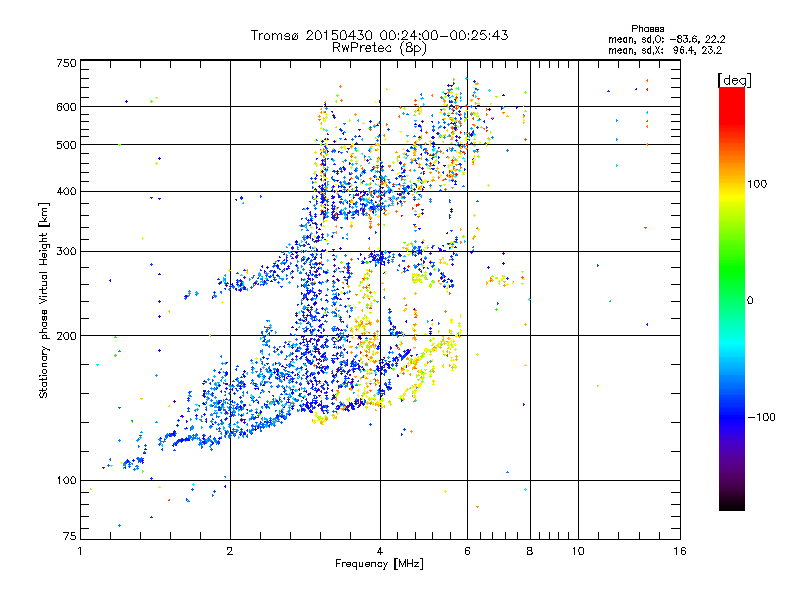800x600 pixels.
Task: Click the y-axis "75" tick label
Action: pyautogui.click(x=70, y=536)
